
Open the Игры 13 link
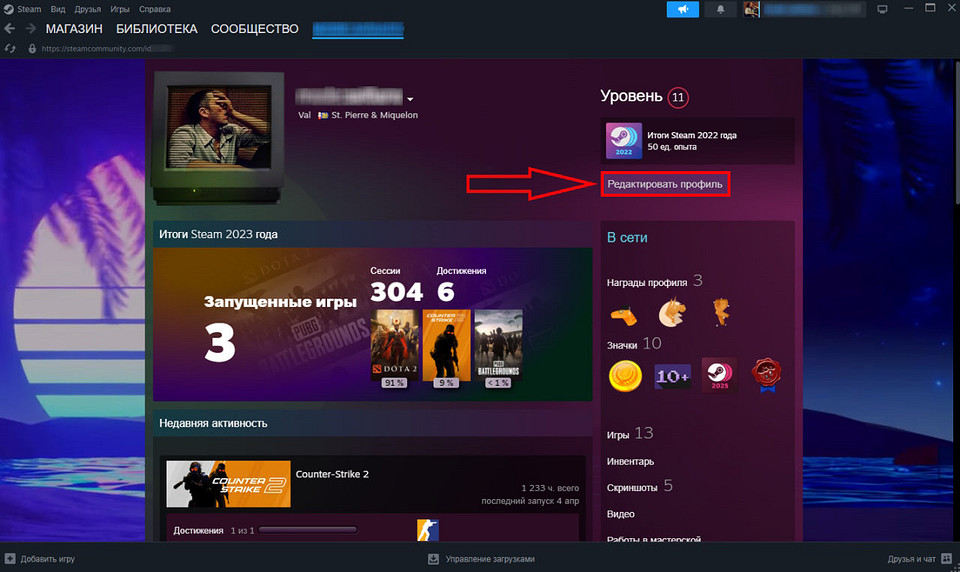tap(629, 434)
